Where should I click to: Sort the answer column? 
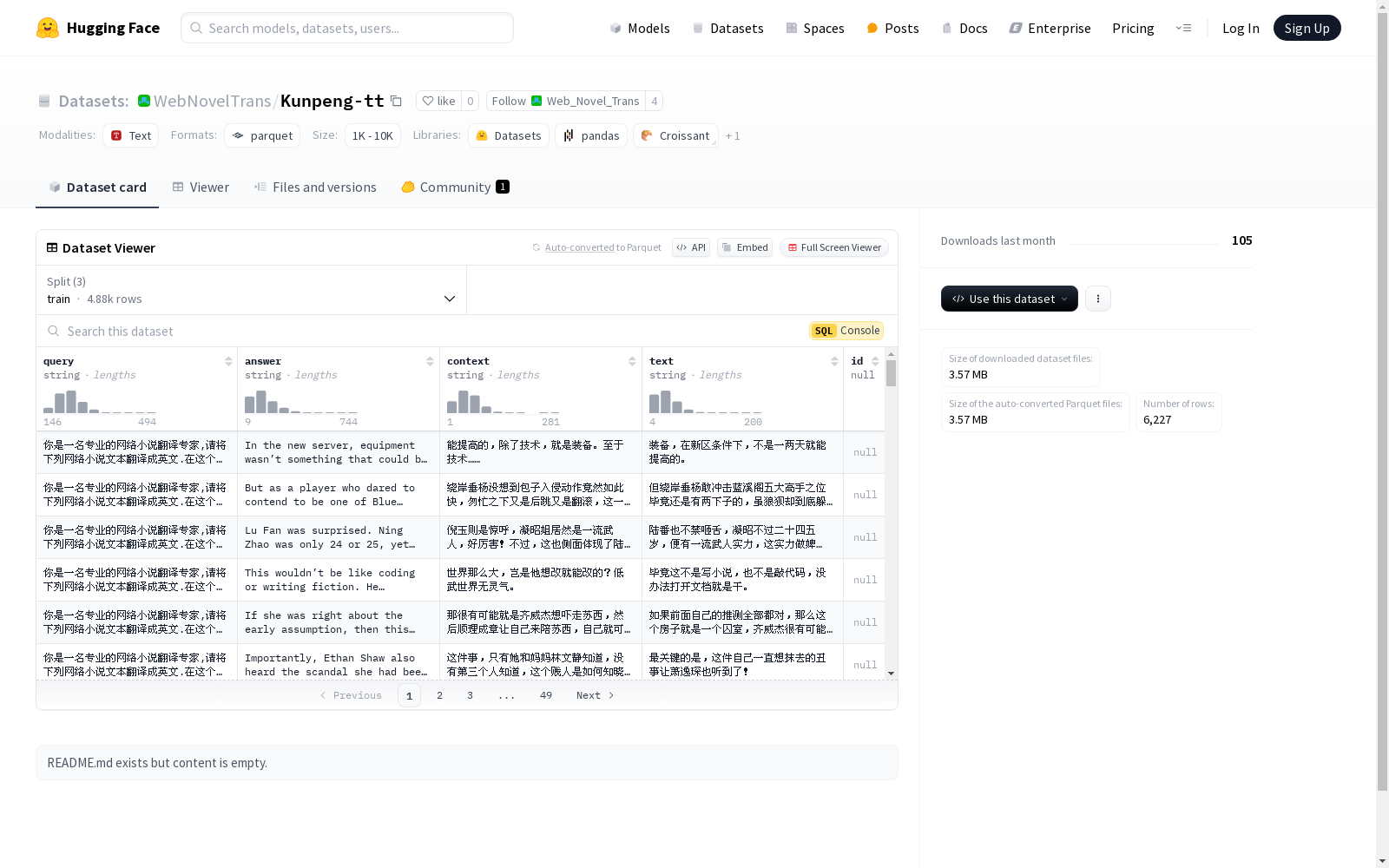click(x=430, y=361)
